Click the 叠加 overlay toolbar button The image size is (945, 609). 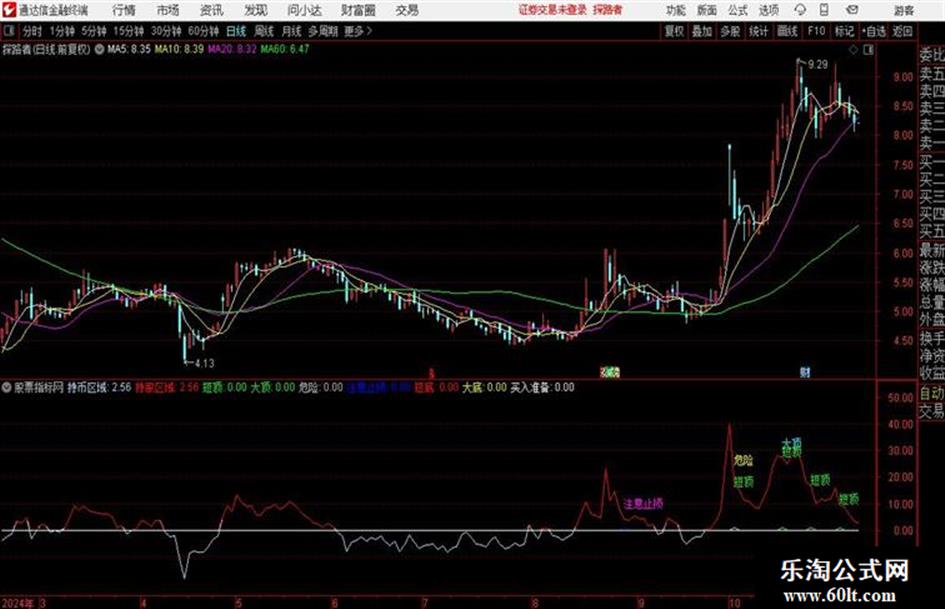[702, 31]
